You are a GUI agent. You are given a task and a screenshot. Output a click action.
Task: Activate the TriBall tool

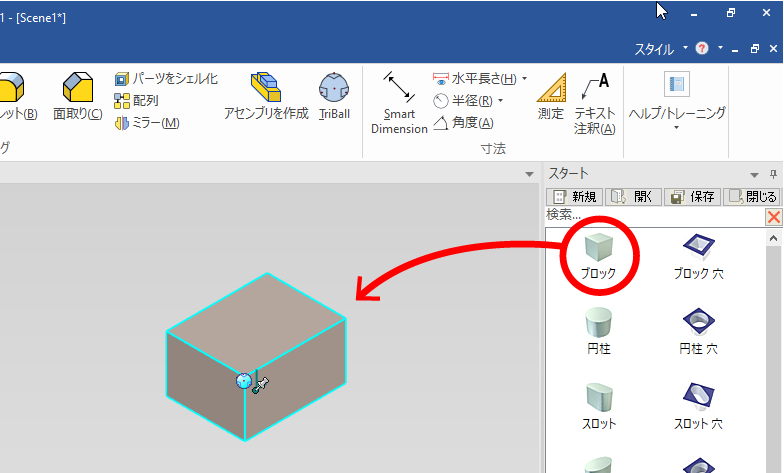click(x=334, y=96)
